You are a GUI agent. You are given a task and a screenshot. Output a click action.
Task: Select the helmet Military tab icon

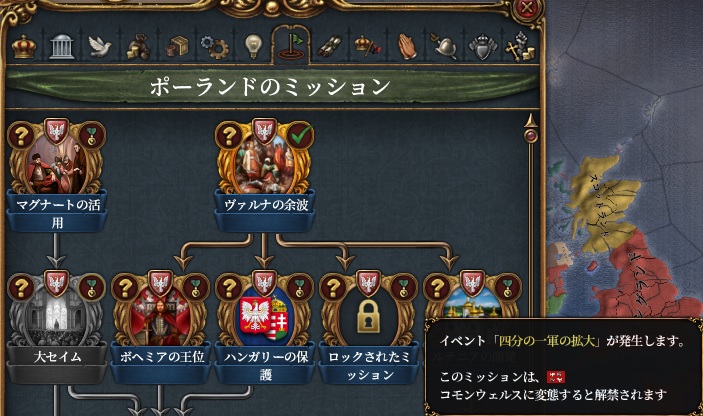coord(443,47)
